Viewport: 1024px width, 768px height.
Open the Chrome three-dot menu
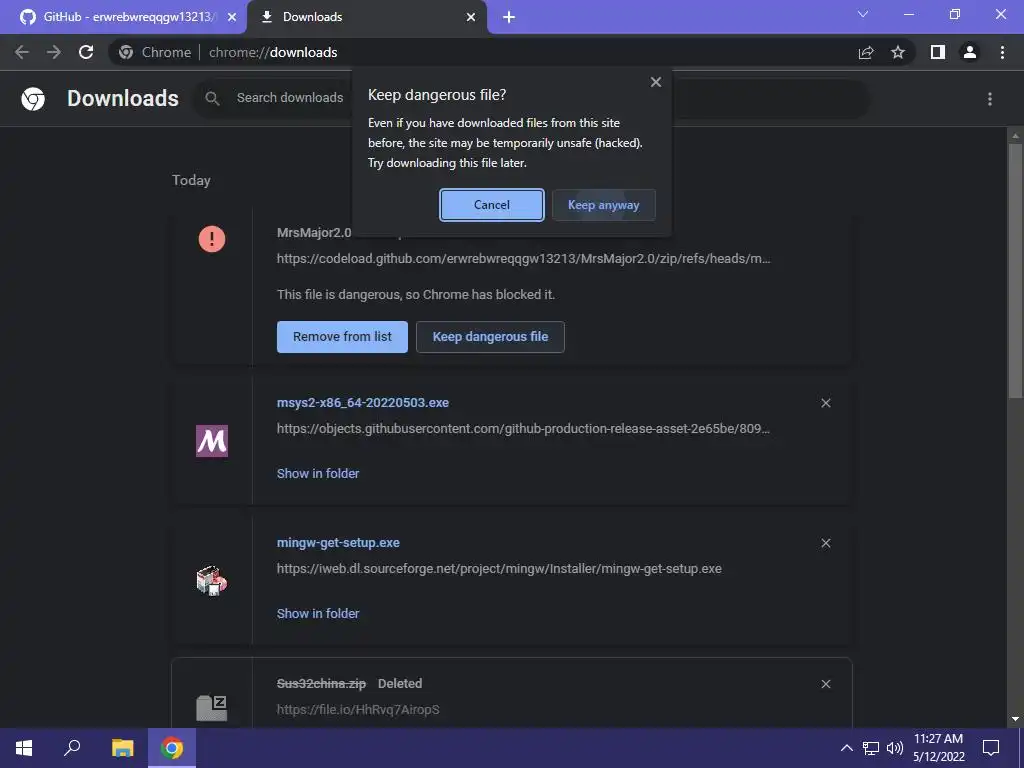(x=1002, y=52)
